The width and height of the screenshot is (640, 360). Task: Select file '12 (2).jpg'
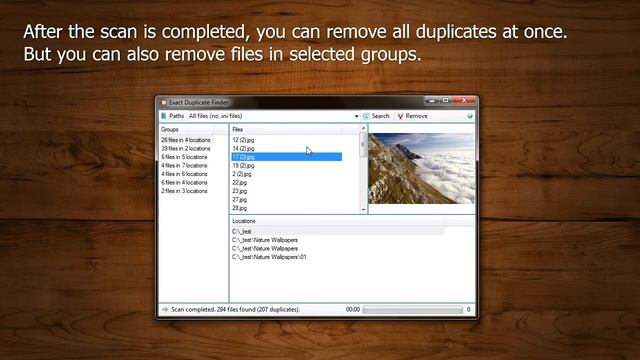pyautogui.click(x=243, y=140)
